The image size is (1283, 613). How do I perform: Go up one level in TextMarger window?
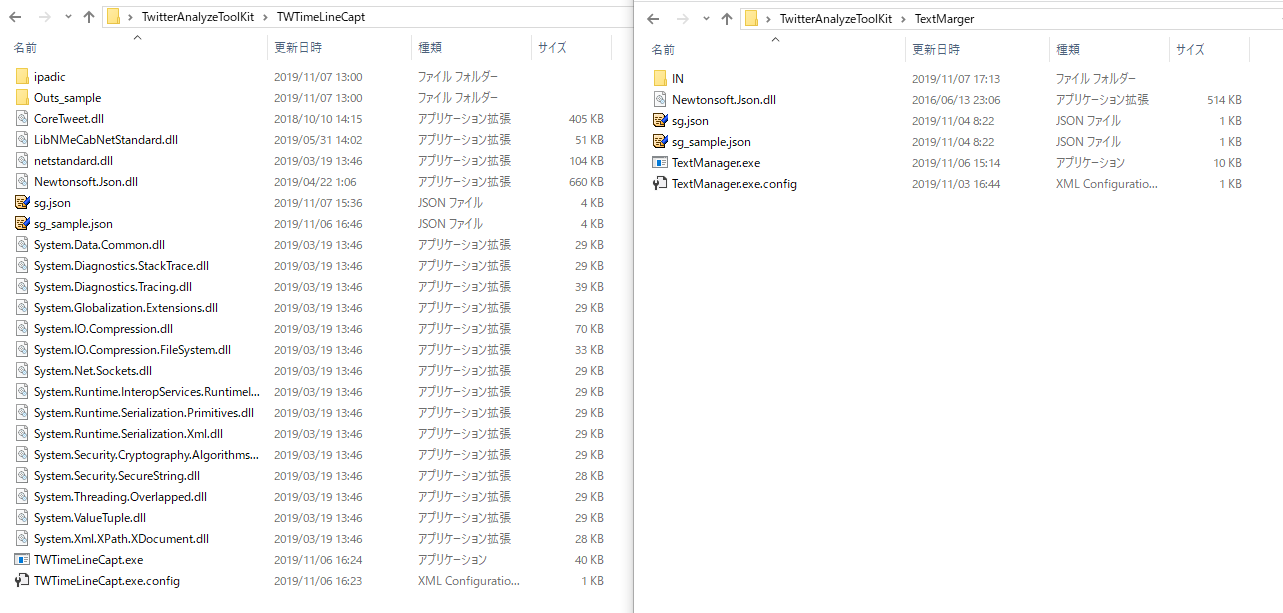coord(727,18)
